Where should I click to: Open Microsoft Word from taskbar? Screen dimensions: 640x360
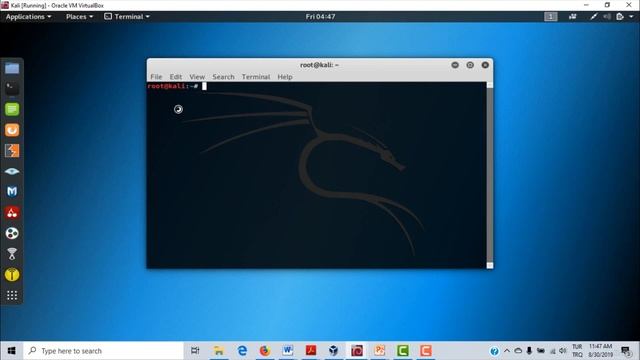(287, 351)
